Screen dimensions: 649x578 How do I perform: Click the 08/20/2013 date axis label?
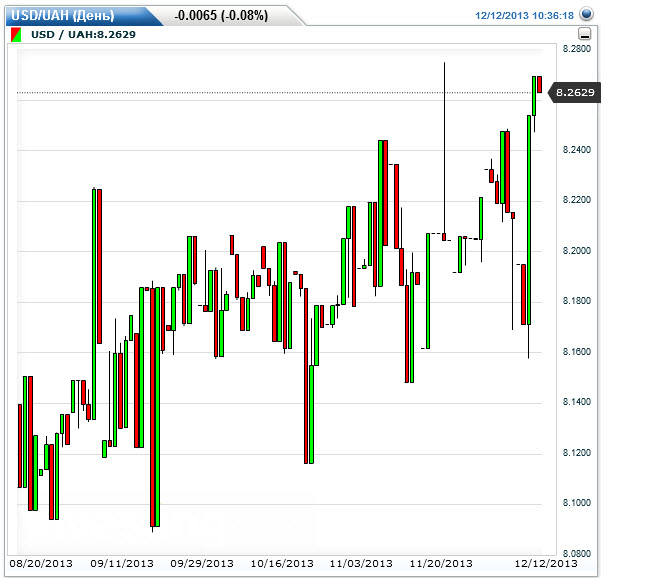pyautogui.click(x=41, y=564)
